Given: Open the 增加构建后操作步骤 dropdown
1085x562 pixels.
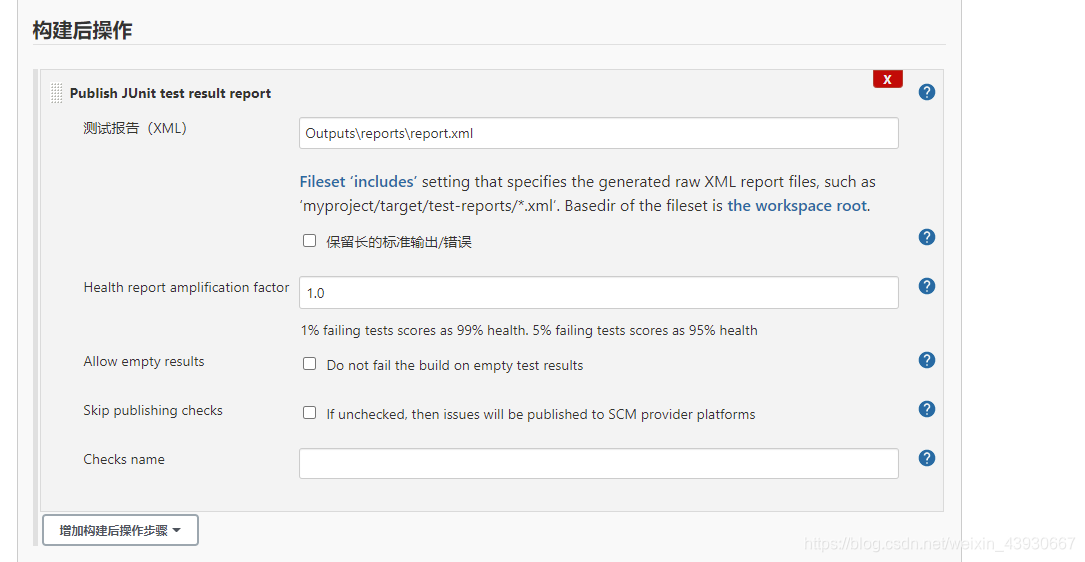Looking at the screenshot, I should (120, 530).
